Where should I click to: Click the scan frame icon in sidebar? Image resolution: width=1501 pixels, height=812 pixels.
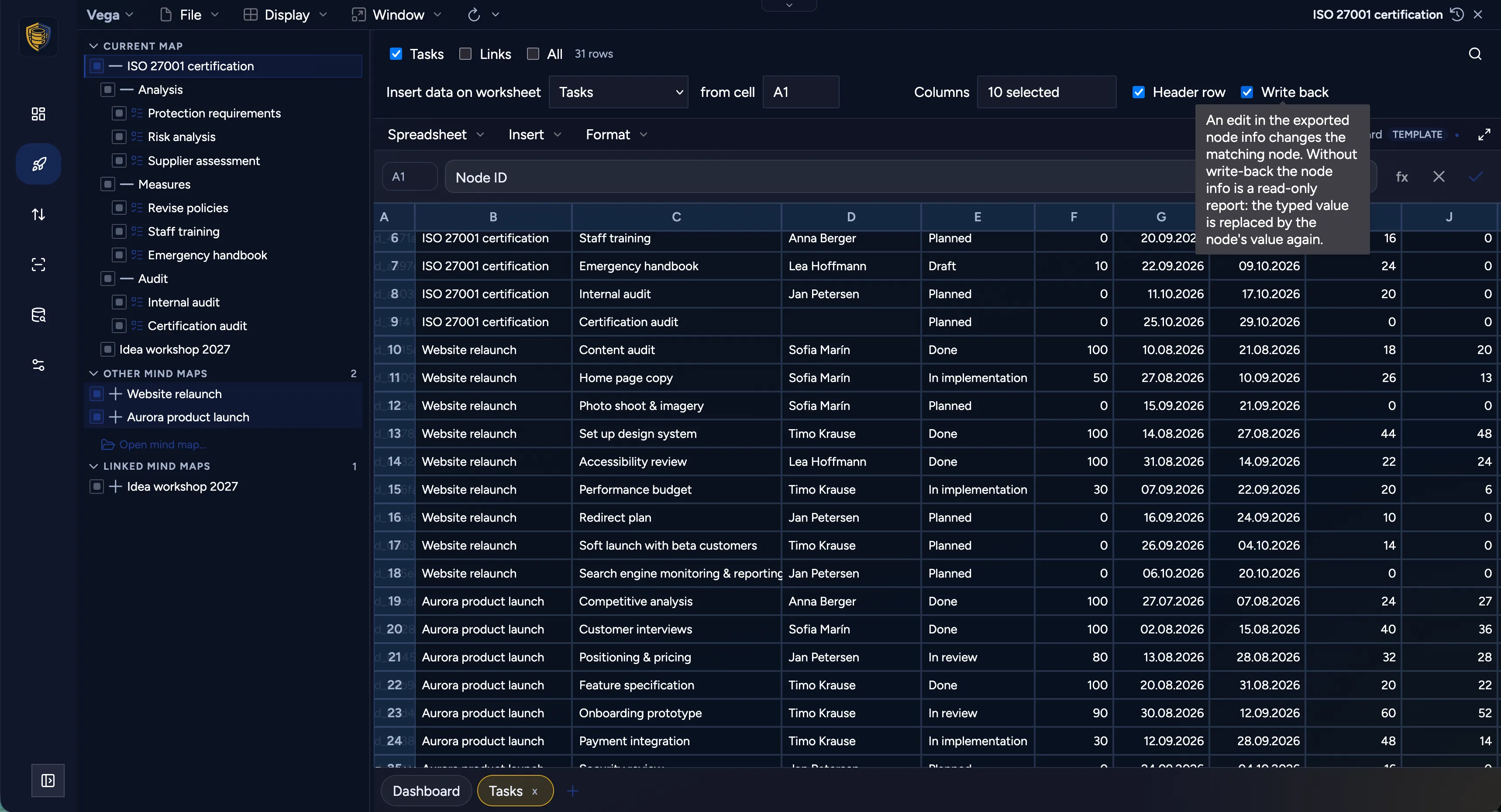[x=38, y=265]
